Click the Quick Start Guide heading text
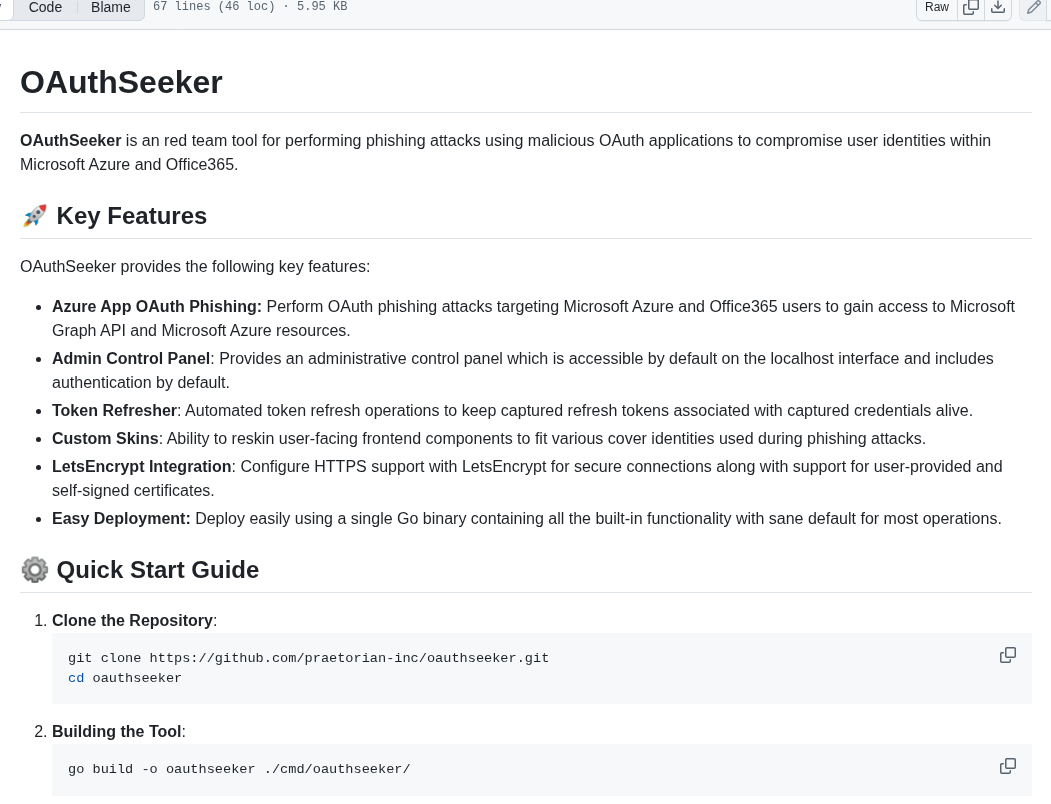 (158, 570)
